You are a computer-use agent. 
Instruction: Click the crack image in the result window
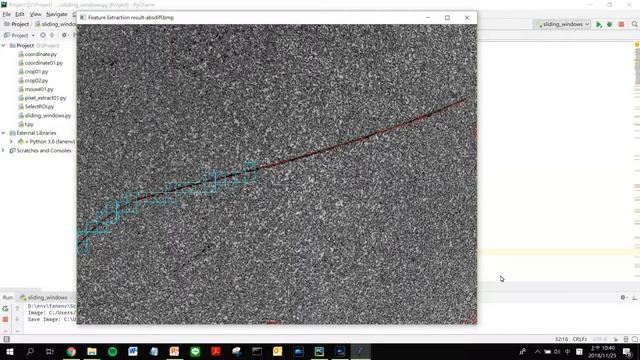[277, 174]
